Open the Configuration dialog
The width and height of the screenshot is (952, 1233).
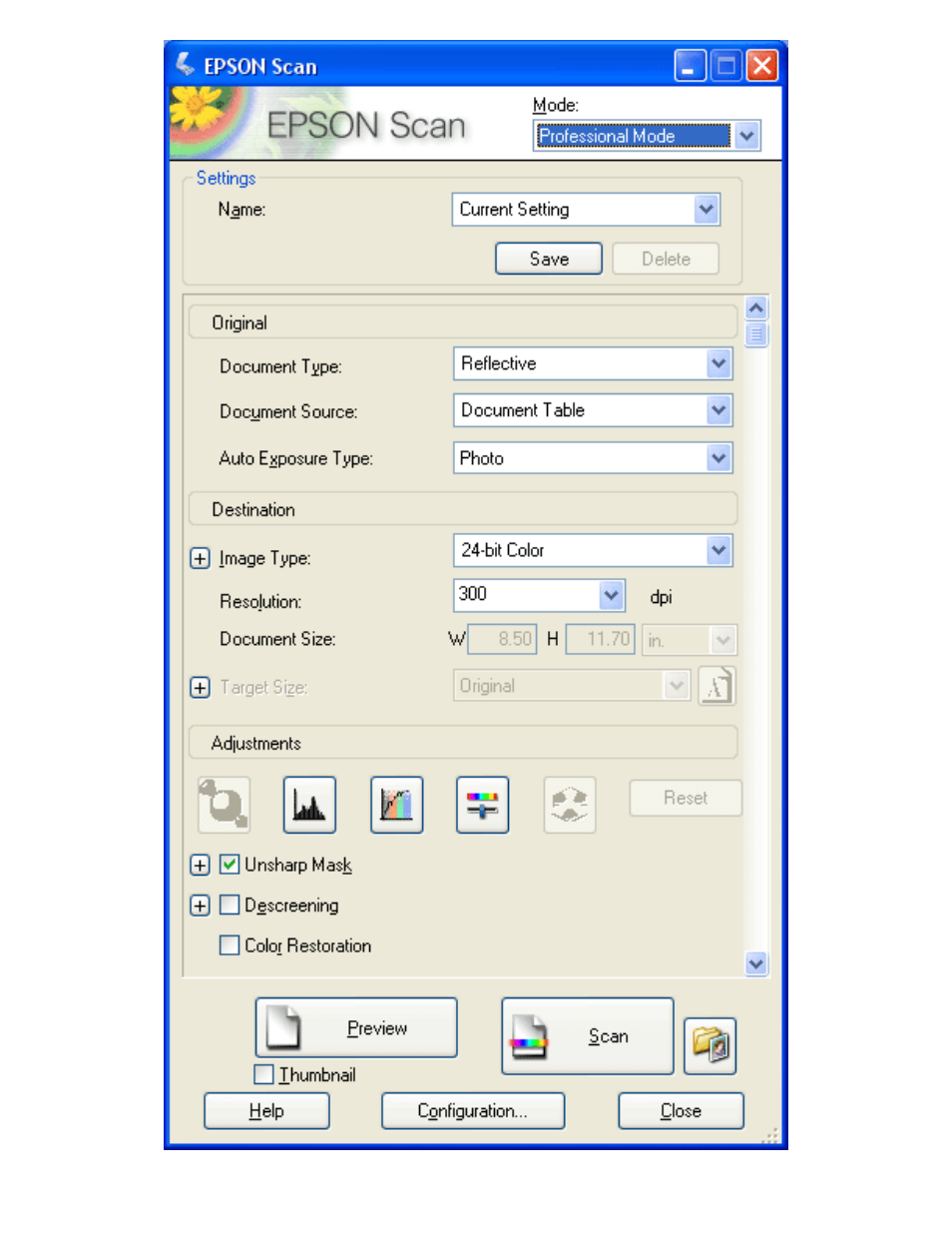473,1111
